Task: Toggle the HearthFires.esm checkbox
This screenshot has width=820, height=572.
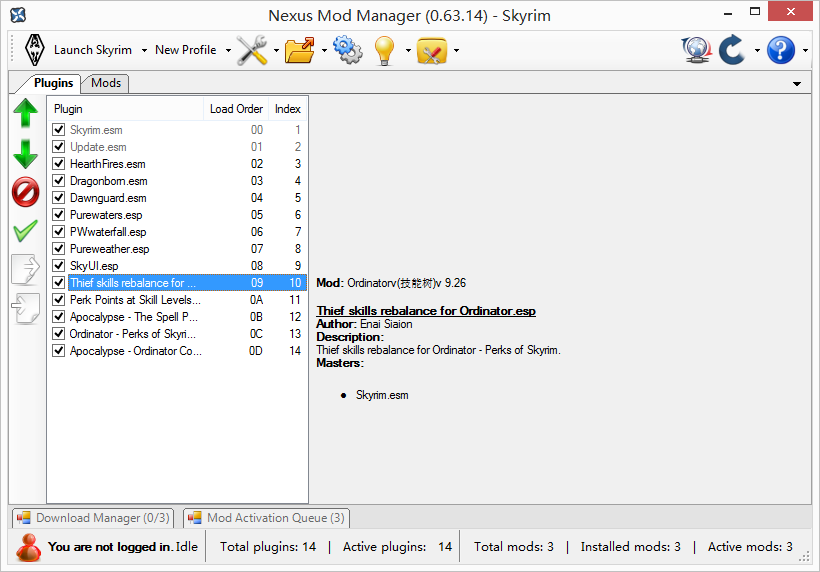Action: 59,164
